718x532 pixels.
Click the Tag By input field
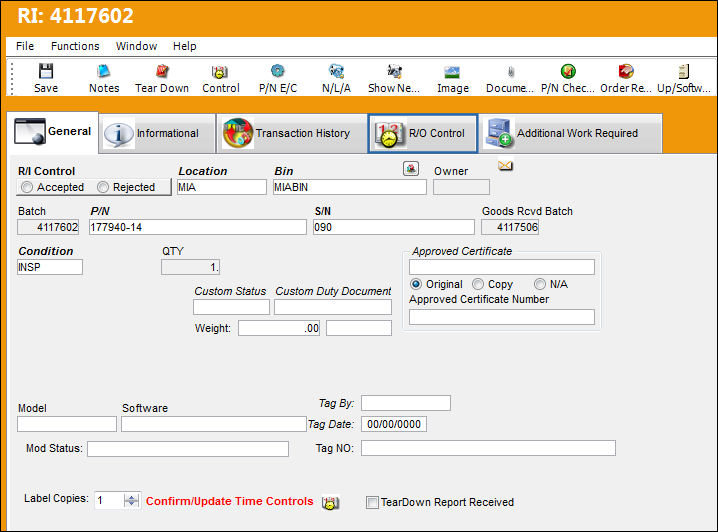tap(406, 403)
